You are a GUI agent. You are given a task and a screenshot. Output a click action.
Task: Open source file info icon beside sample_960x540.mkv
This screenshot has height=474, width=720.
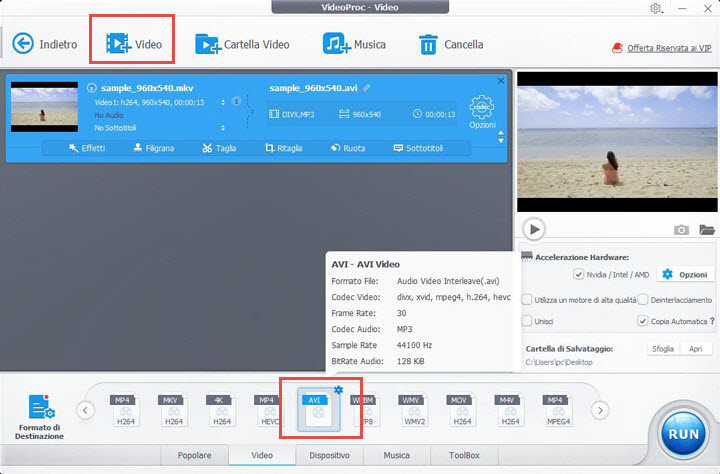(92, 88)
